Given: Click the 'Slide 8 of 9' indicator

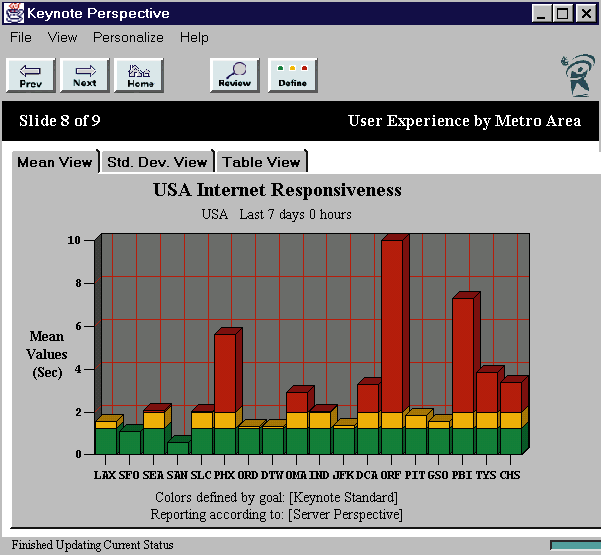Looking at the screenshot, I should pyautogui.click(x=60, y=121).
